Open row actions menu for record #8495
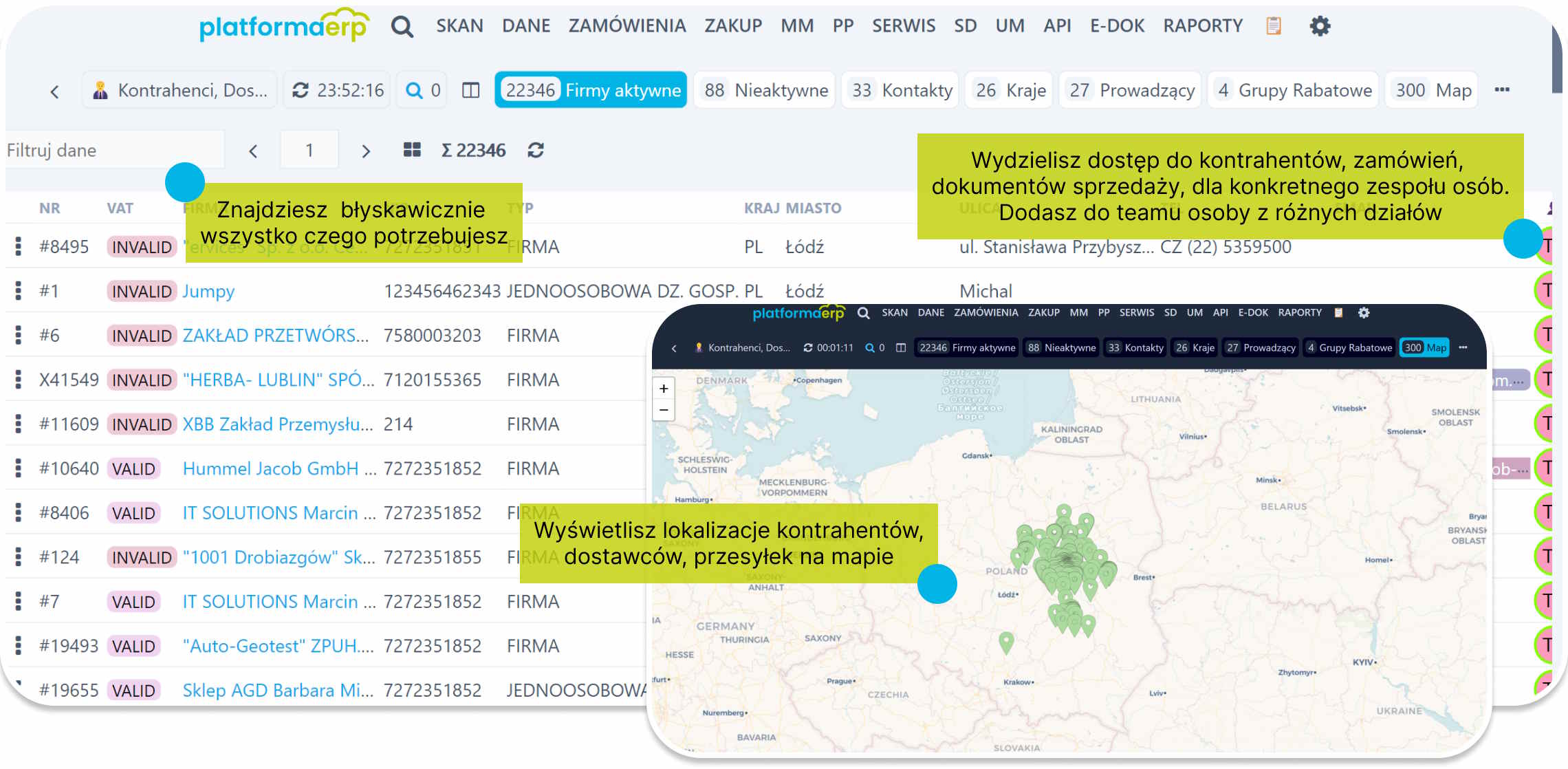 click(17, 246)
